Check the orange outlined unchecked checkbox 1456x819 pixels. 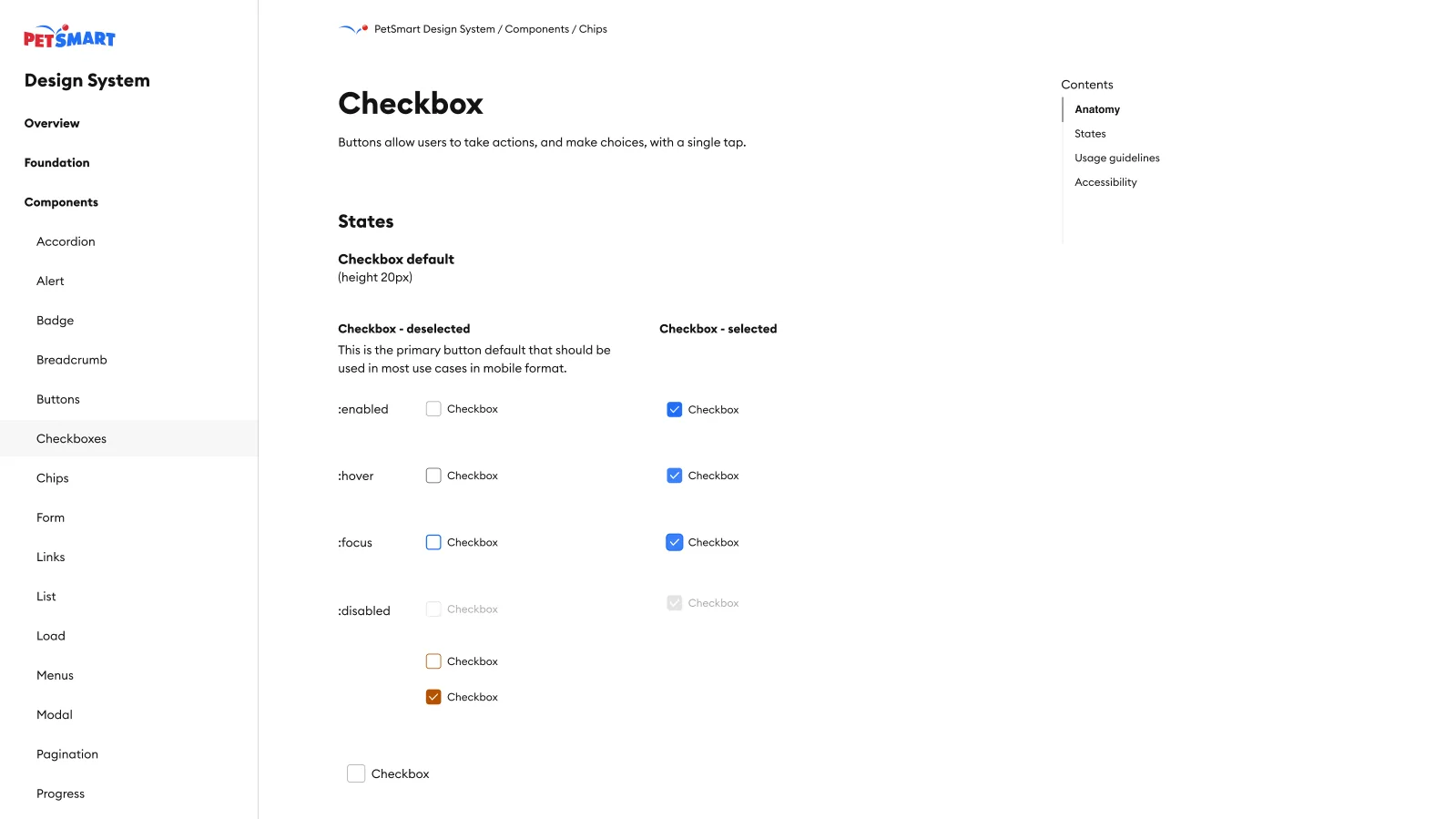433,661
